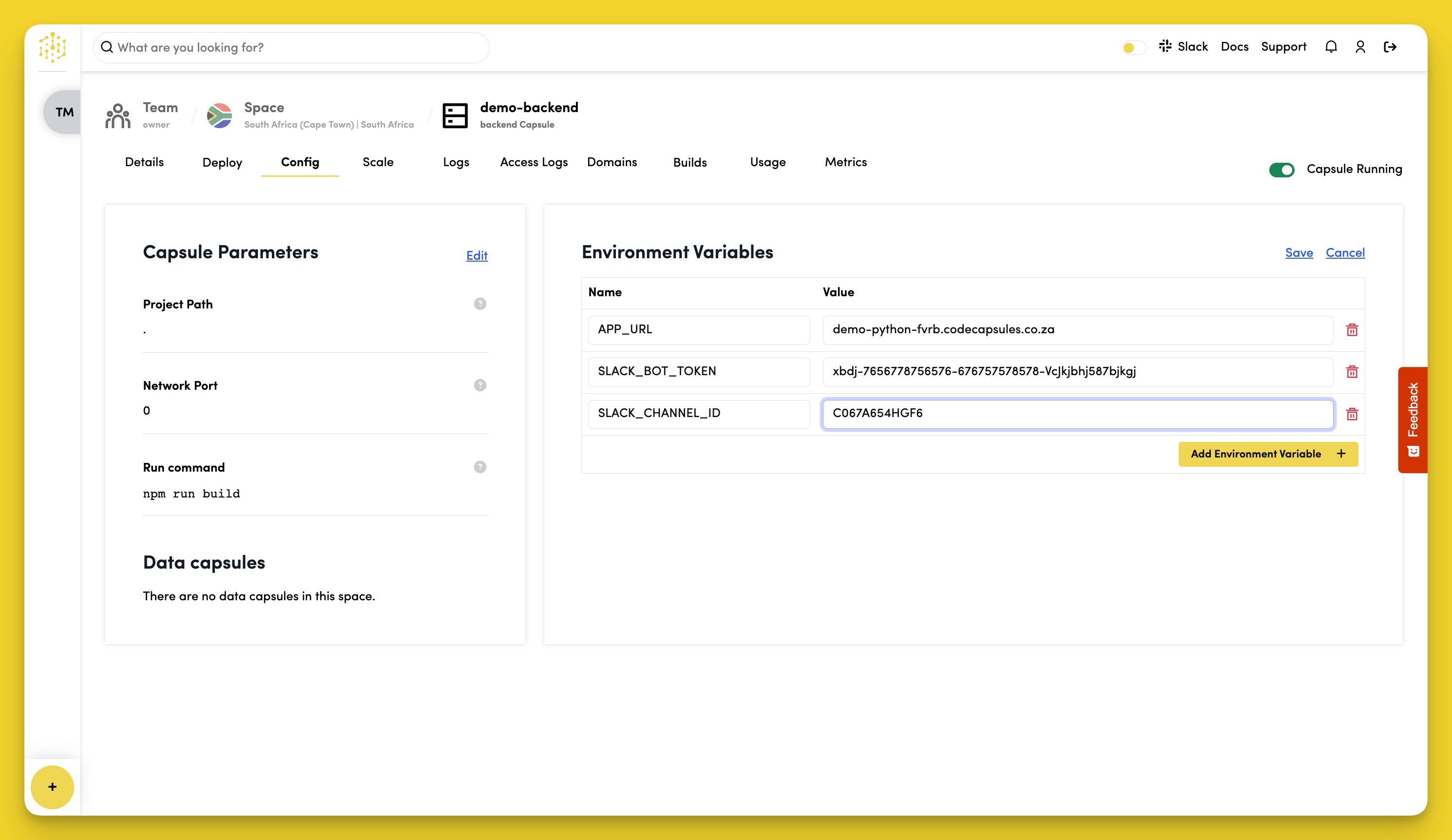Open the Access Logs tab
Screen dimensions: 1452x840
(x=534, y=162)
